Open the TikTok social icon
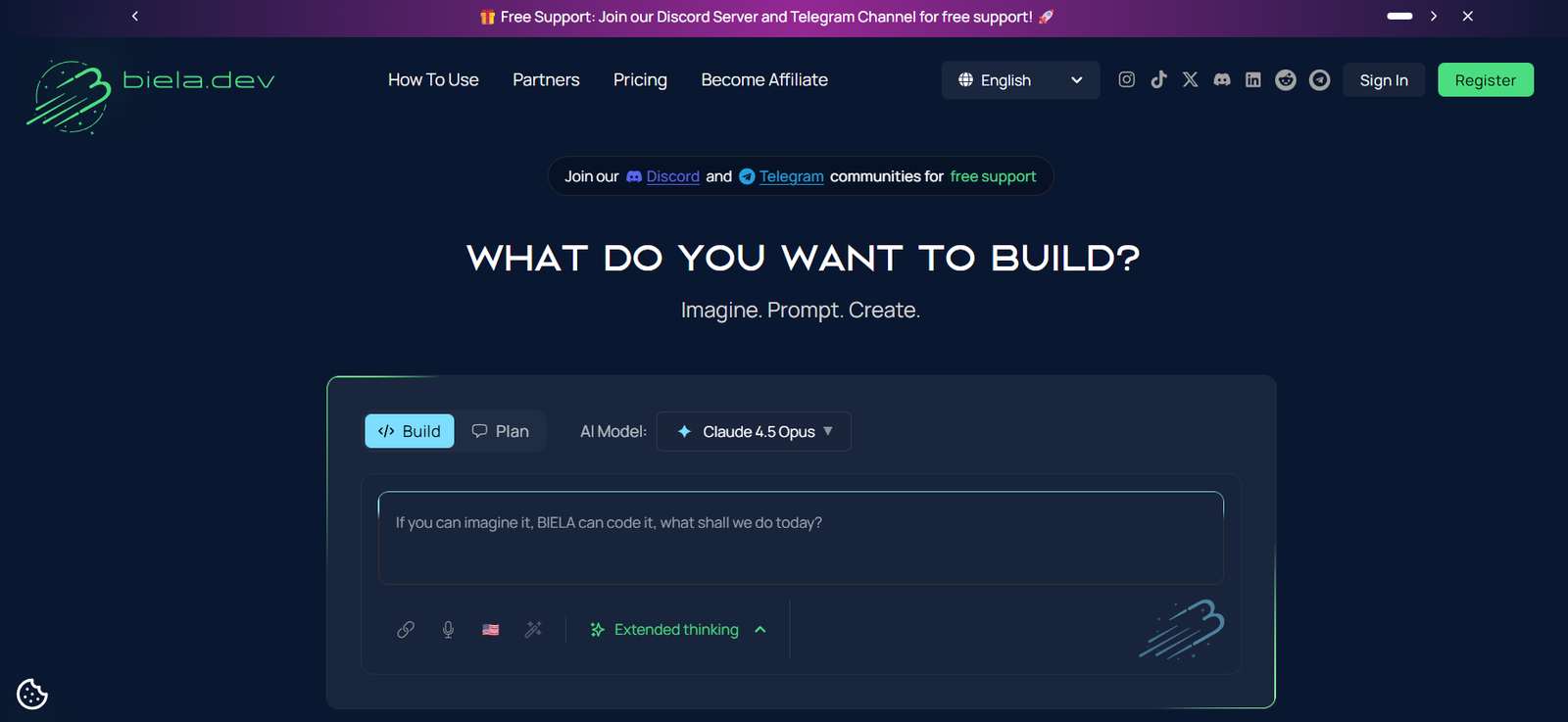1568x722 pixels. coord(1158,79)
